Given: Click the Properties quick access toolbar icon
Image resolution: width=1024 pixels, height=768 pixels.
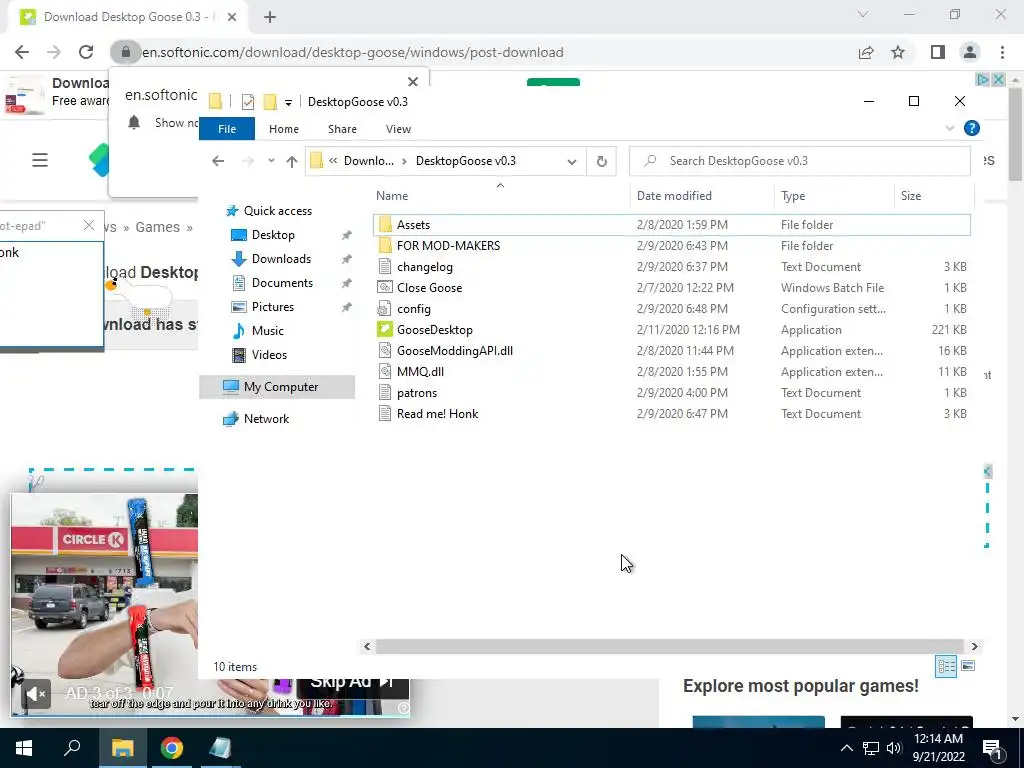Looking at the screenshot, I should pos(248,102).
